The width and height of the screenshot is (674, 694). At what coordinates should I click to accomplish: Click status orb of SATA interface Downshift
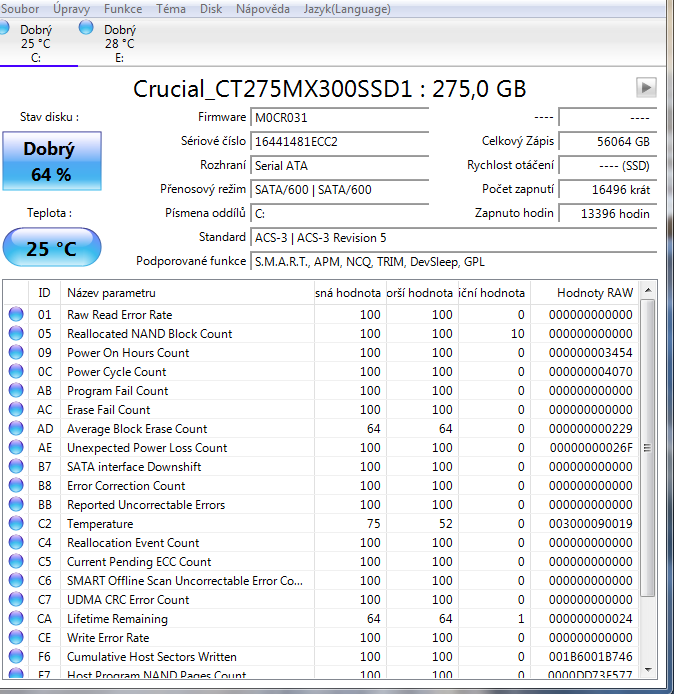click(x=16, y=466)
